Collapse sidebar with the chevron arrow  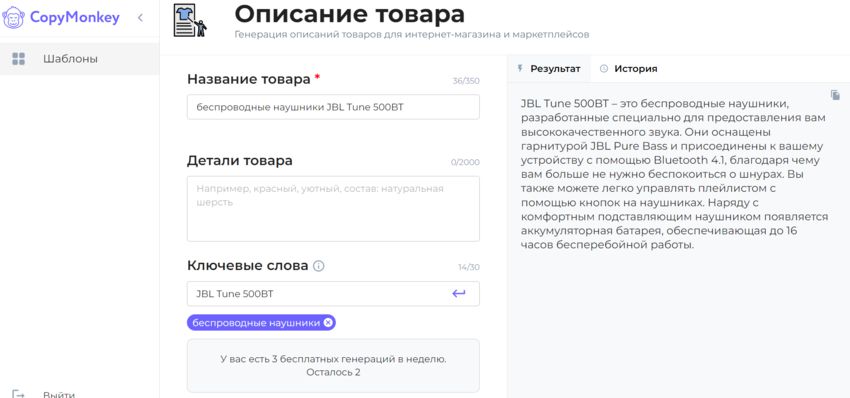[140, 17]
